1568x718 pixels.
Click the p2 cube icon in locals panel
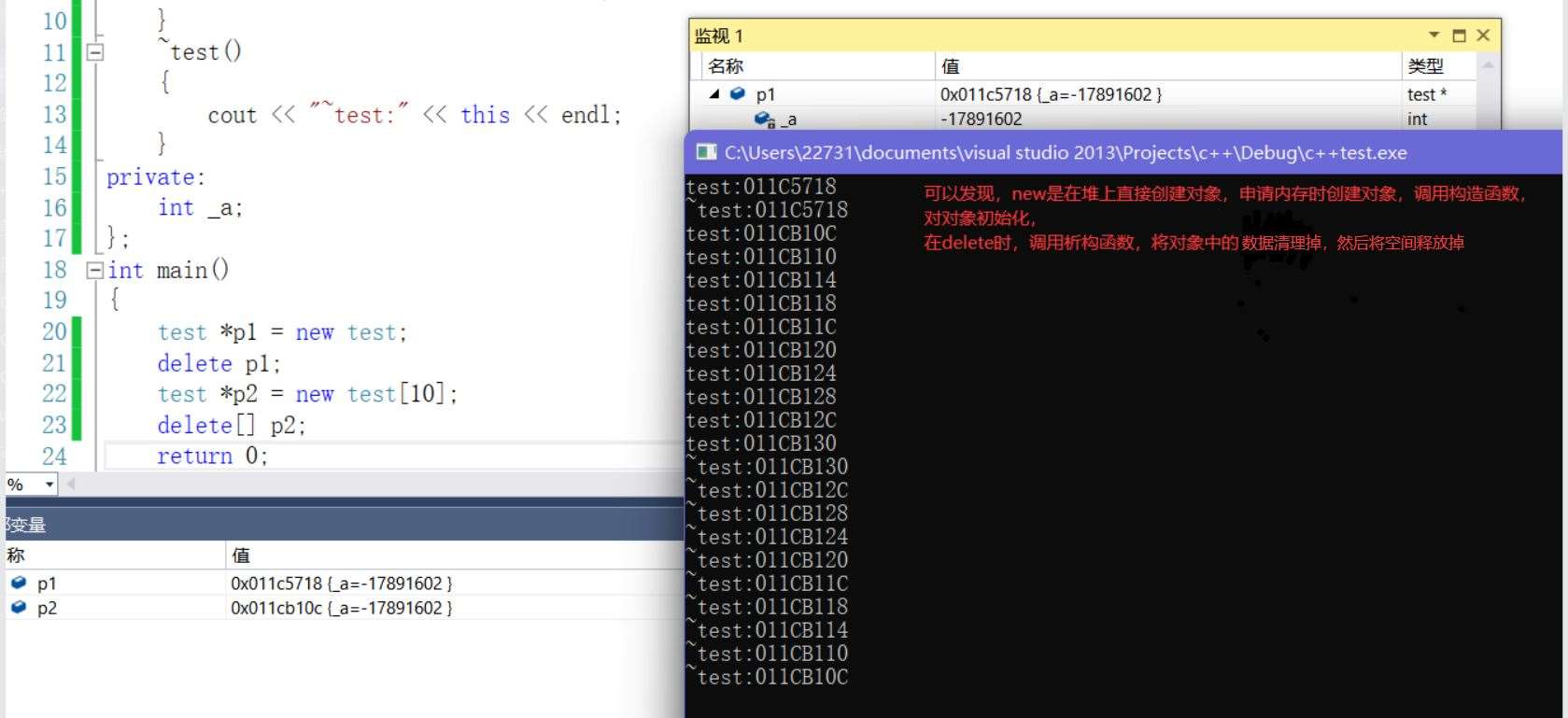(19, 607)
